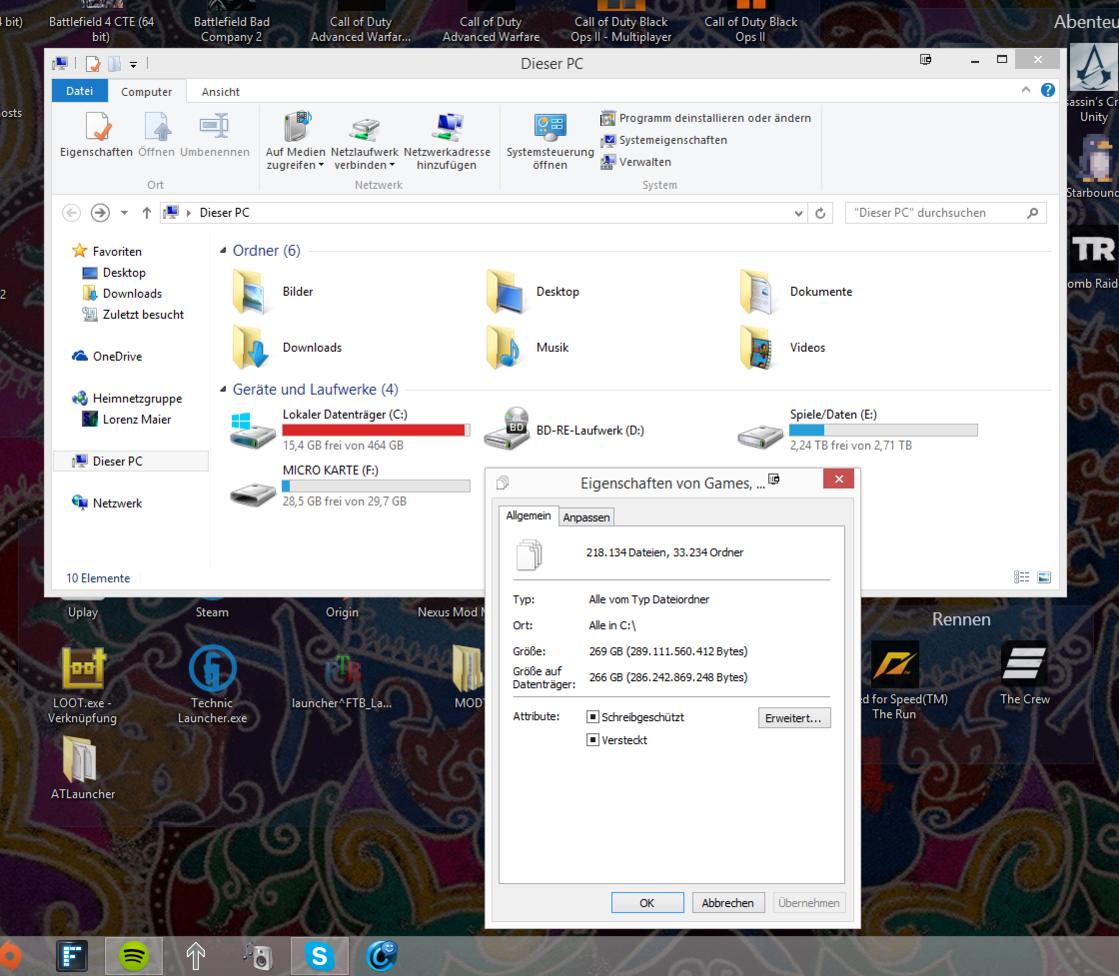This screenshot has width=1119, height=976.
Task: Click Programm deinstallieren oder ändern
Action: tap(706, 118)
